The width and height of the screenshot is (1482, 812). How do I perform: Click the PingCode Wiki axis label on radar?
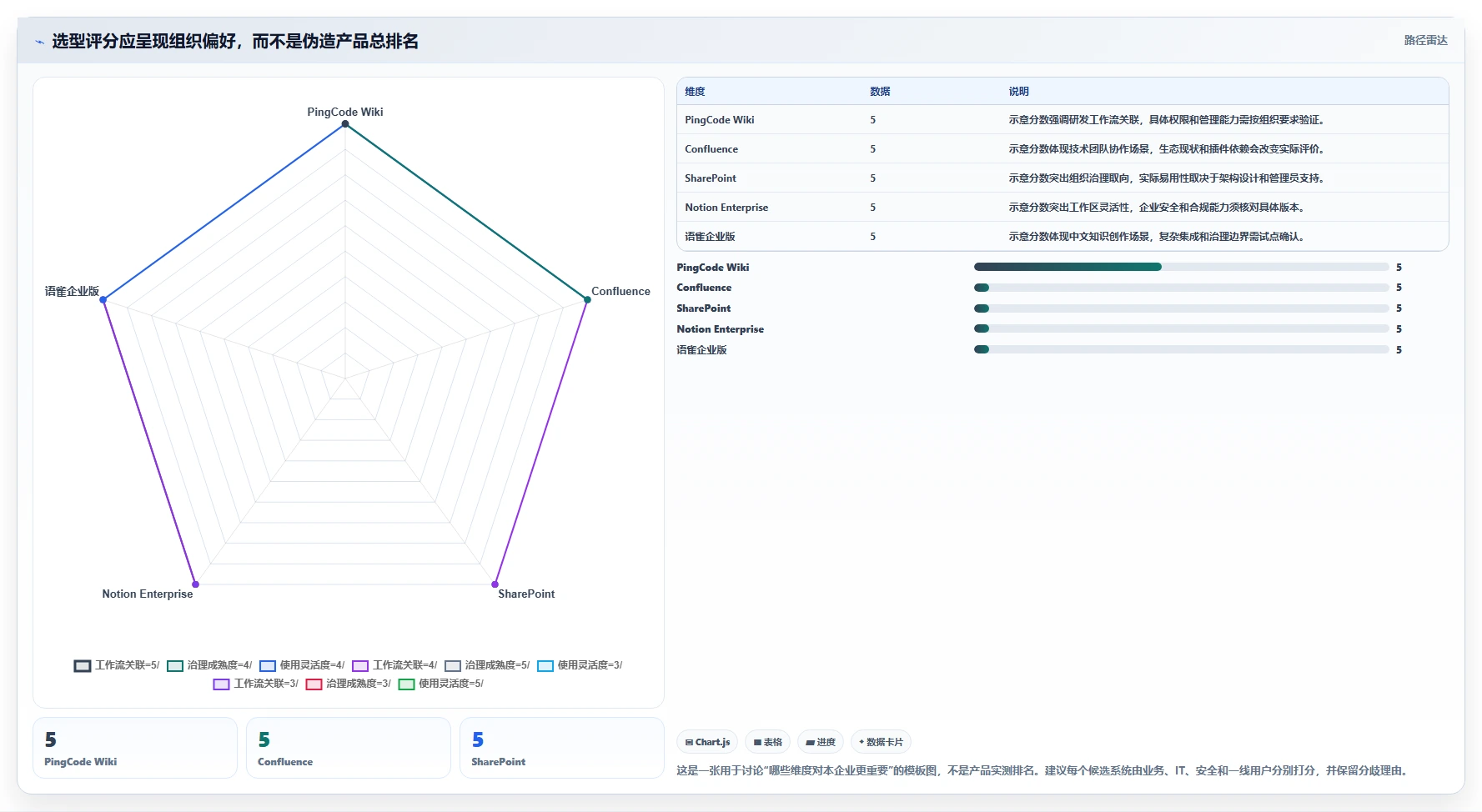(345, 112)
